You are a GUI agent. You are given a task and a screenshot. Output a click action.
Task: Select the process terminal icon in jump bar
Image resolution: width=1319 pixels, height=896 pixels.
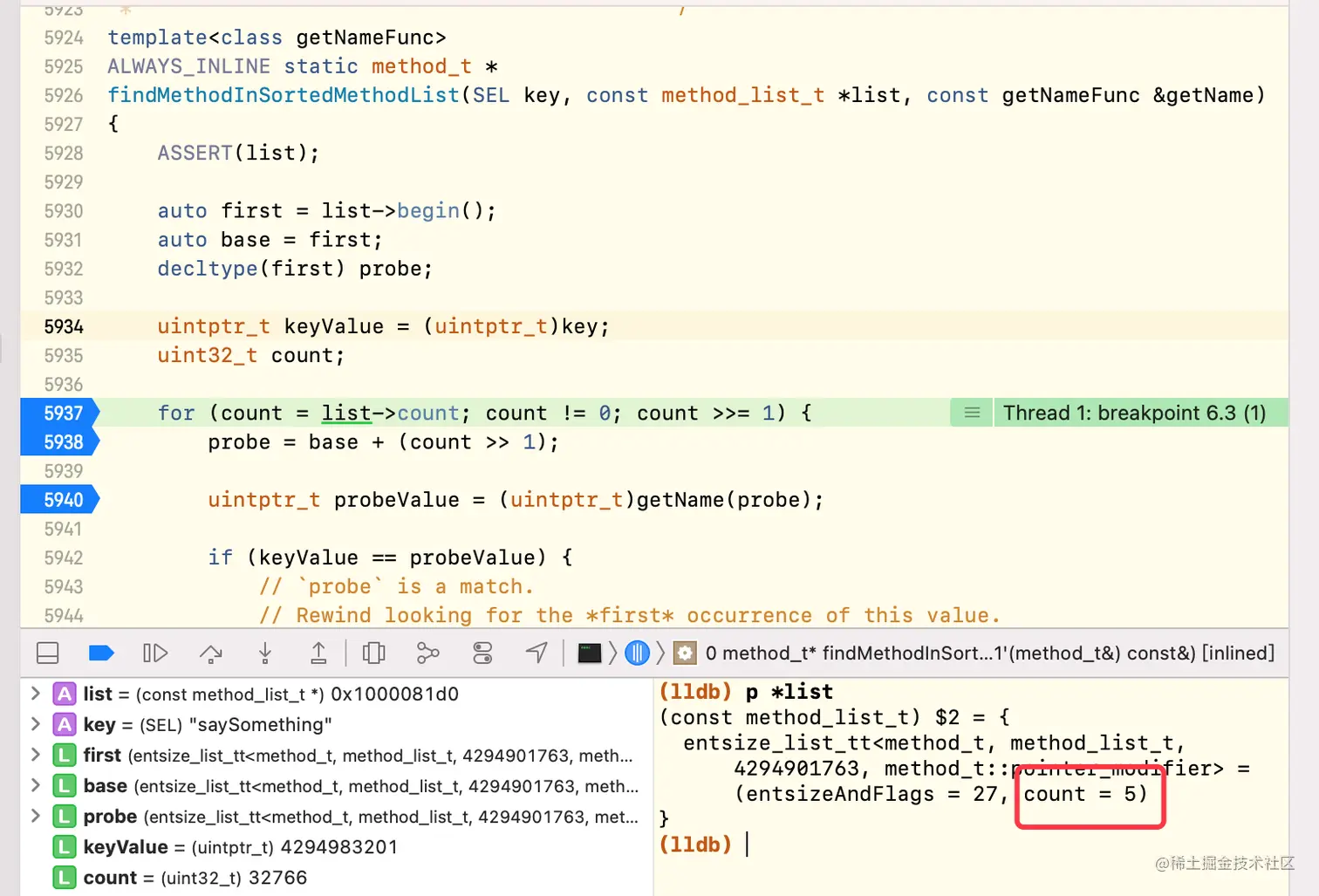pos(590,653)
